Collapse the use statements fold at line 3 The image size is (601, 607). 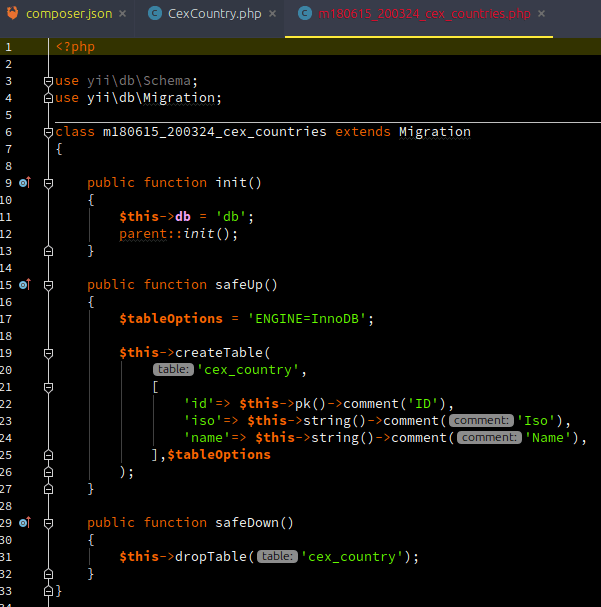[48, 81]
